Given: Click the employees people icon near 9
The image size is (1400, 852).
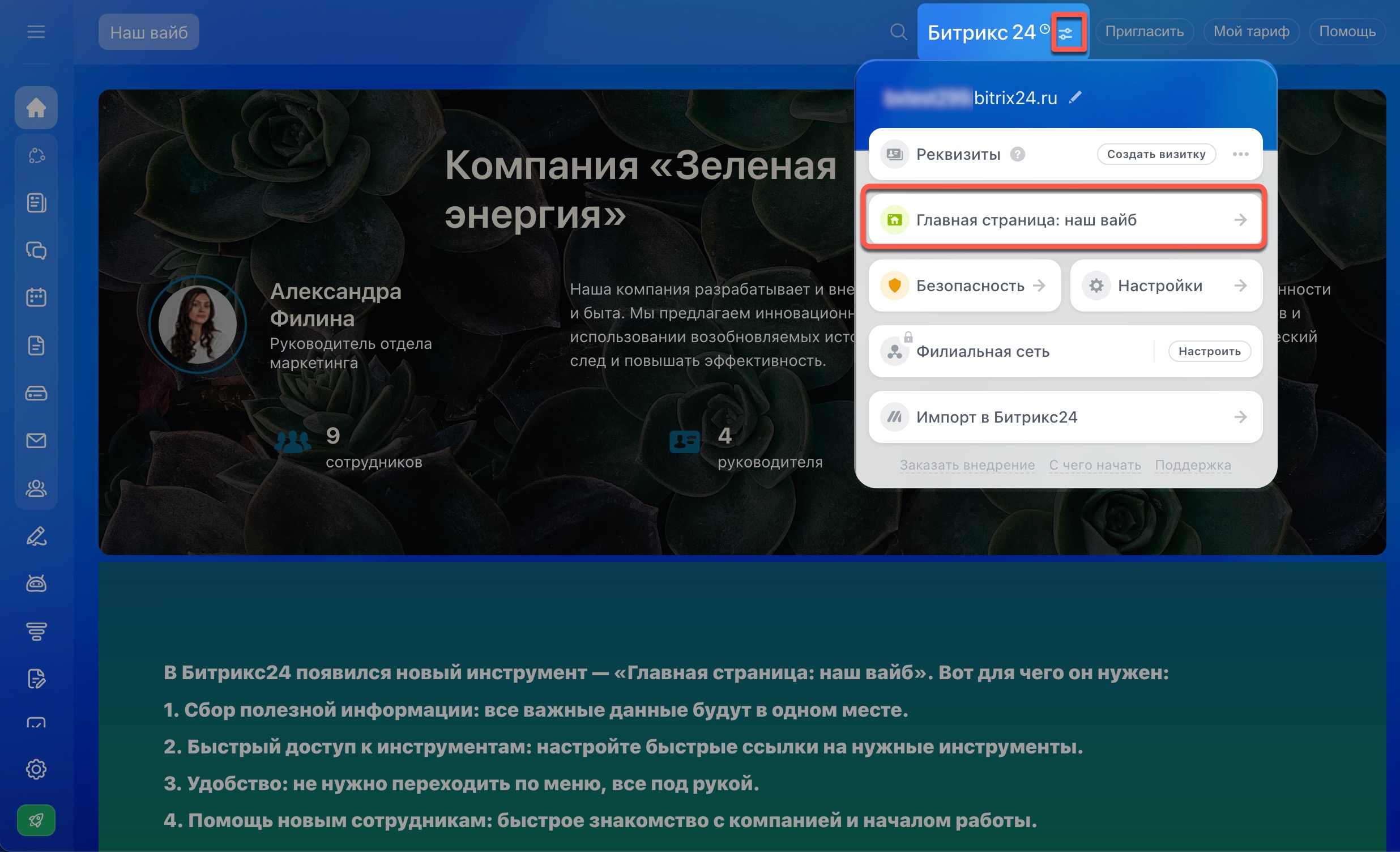Looking at the screenshot, I should click(293, 441).
